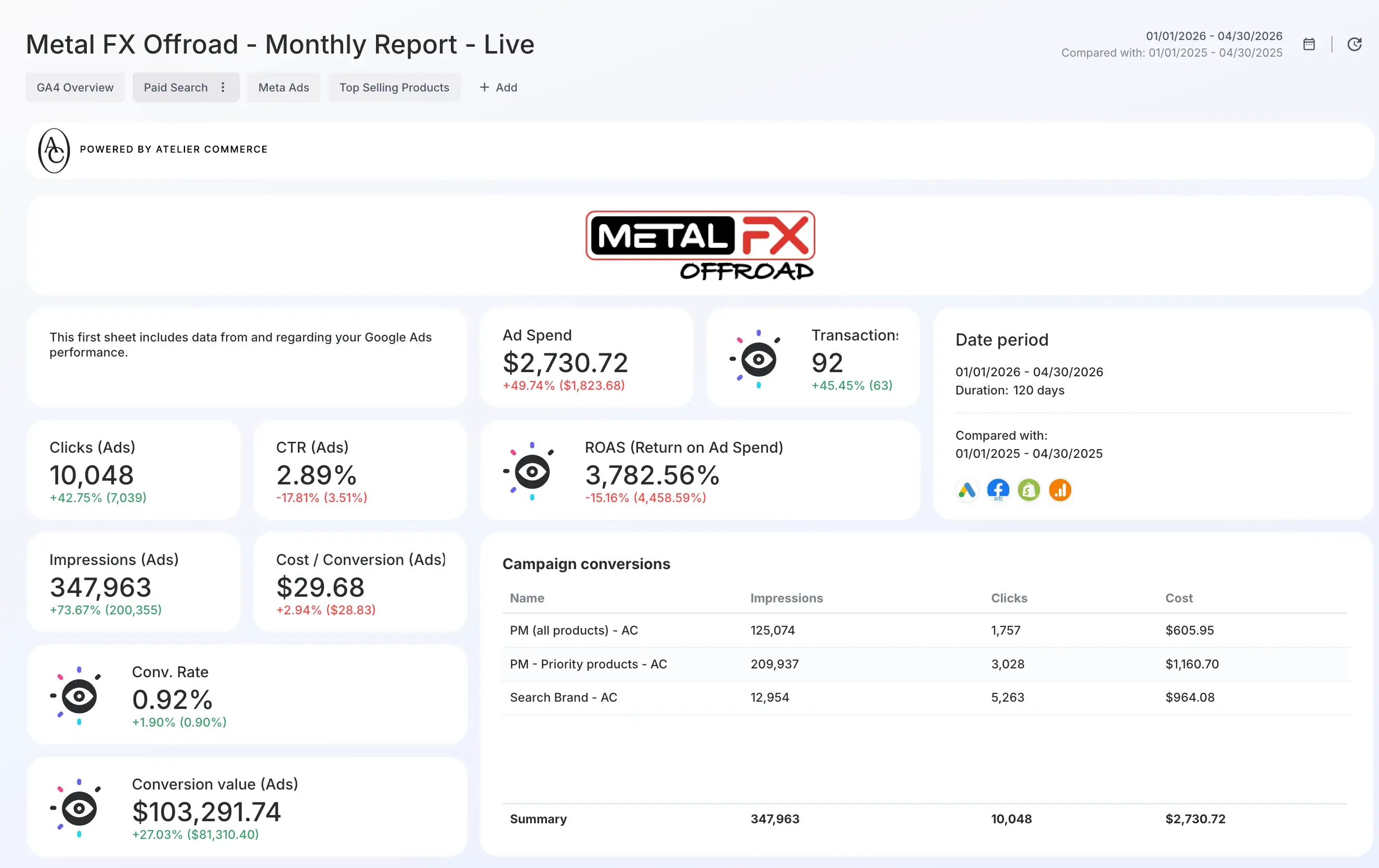Click the Ad Spend value $2,730.72
Image resolution: width=1379 pixels, height=868 pixels.
(x=565, y=362)
